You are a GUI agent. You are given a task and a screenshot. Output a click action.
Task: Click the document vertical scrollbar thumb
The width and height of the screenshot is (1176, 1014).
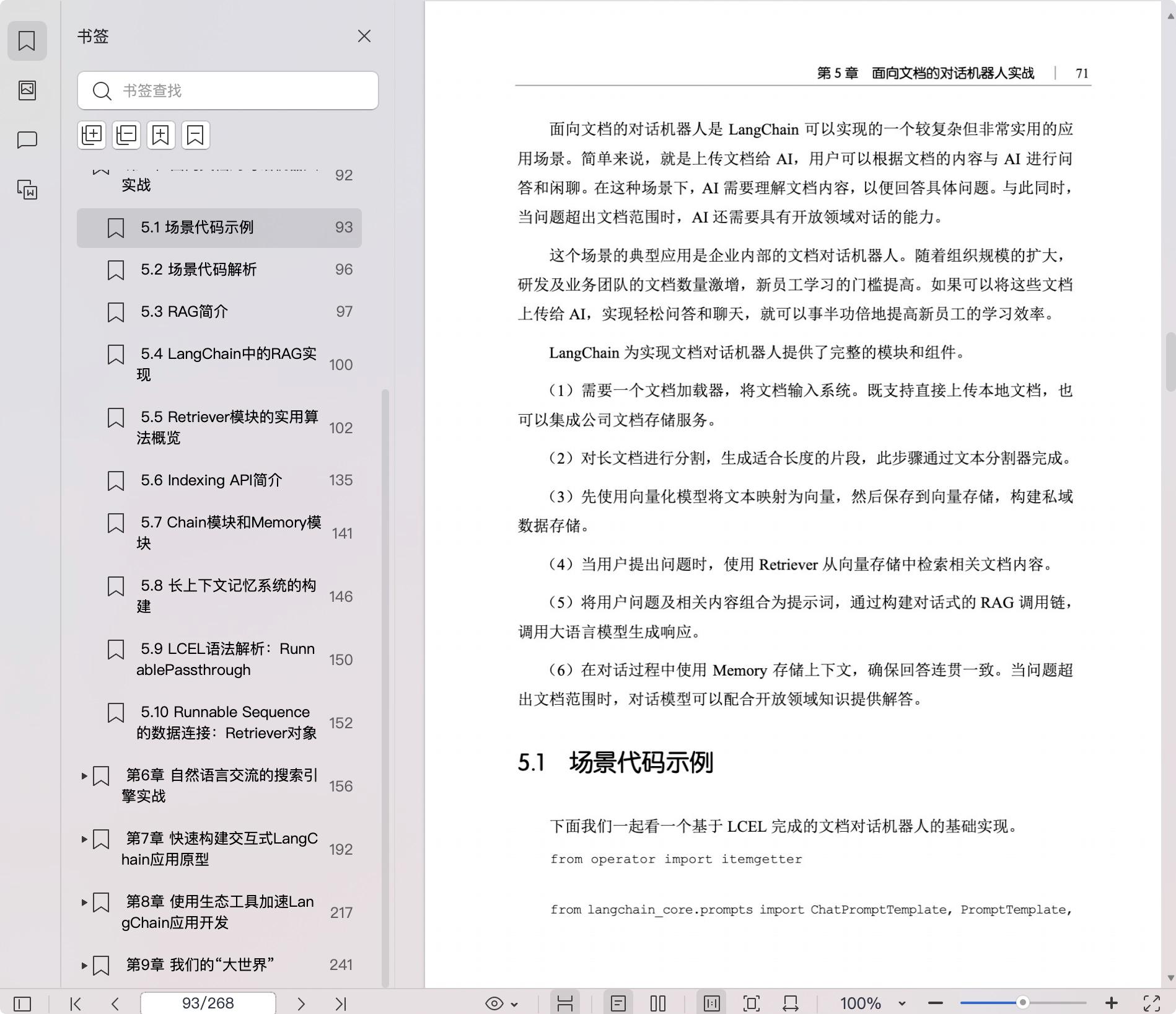(1170, 362)
